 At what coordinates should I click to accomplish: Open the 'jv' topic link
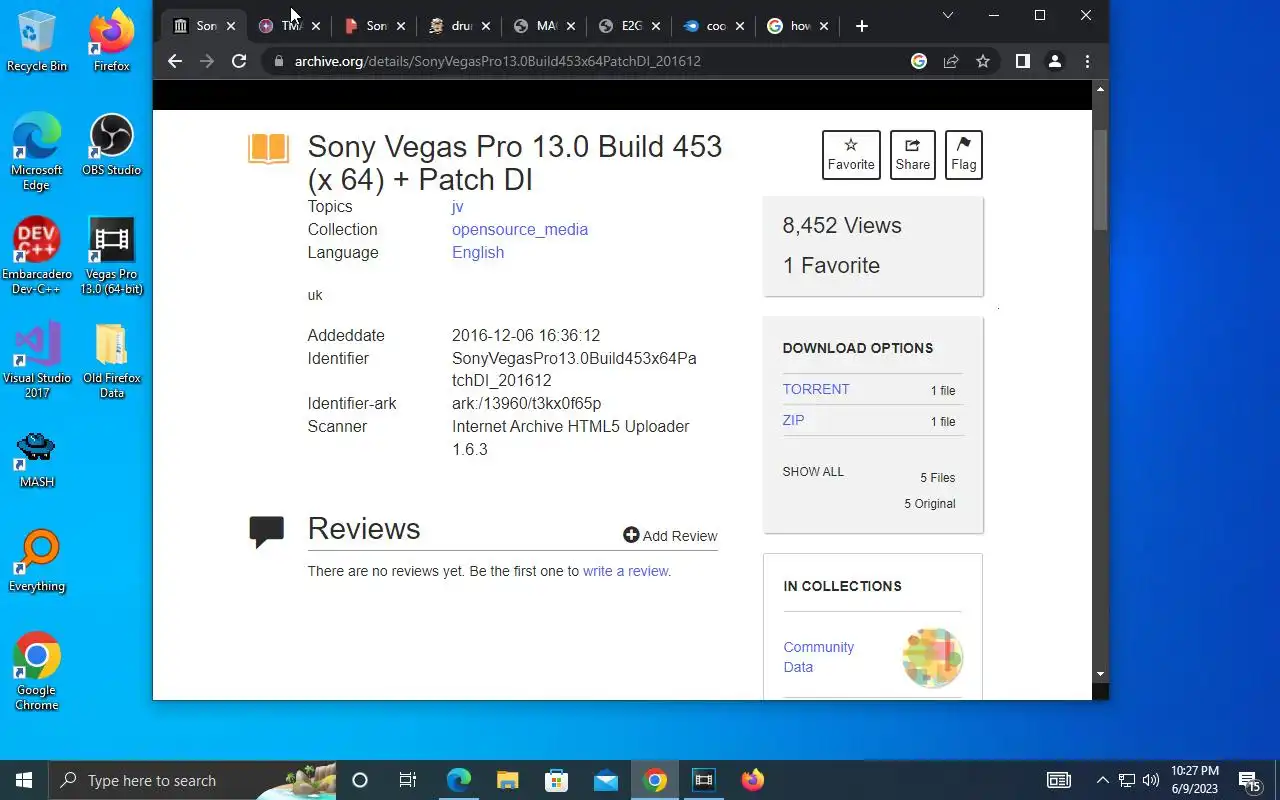point(457,206)
